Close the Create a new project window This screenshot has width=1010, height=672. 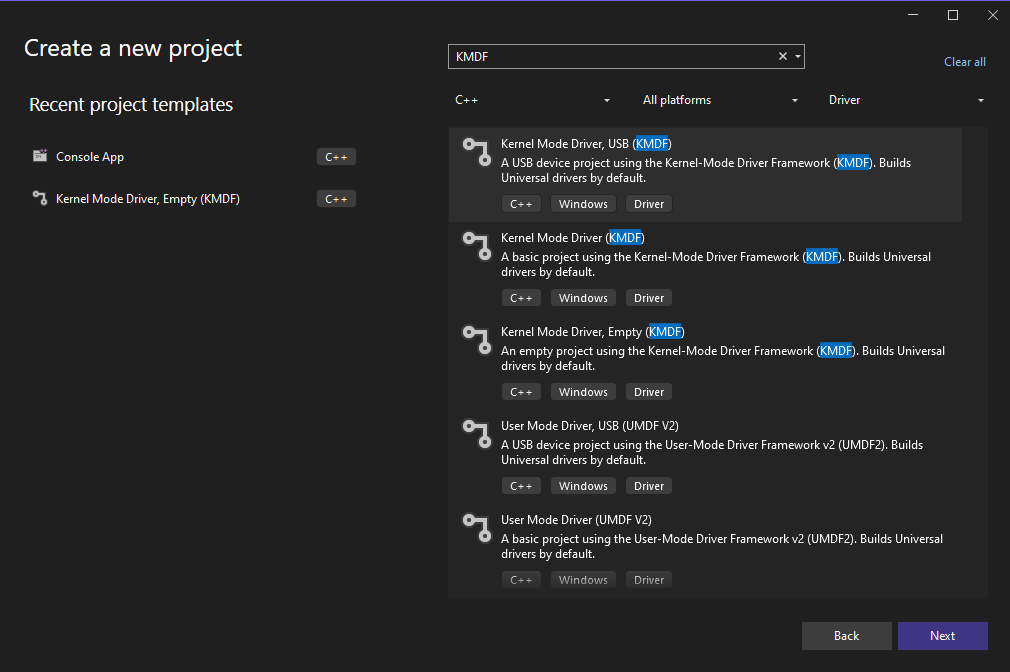pos(993,15)
